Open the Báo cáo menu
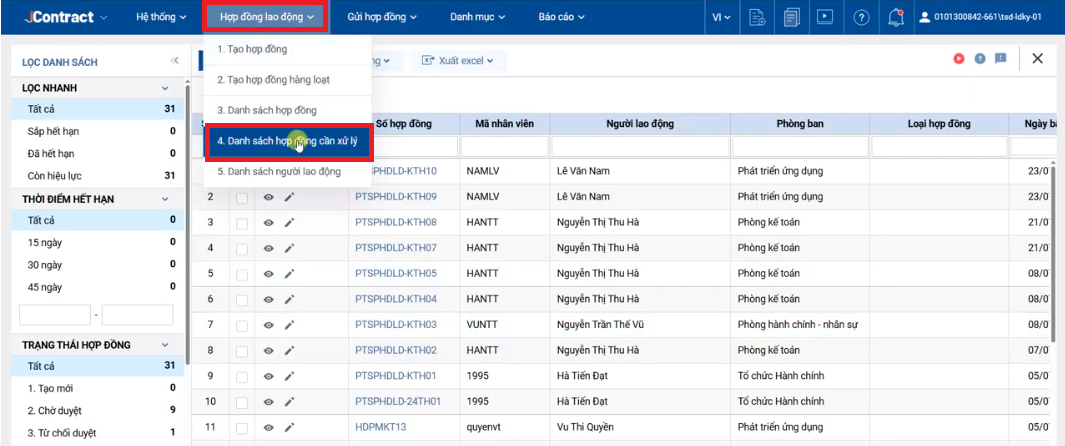This screenshot has width=1065, height=446. click(x=561, y=17)
